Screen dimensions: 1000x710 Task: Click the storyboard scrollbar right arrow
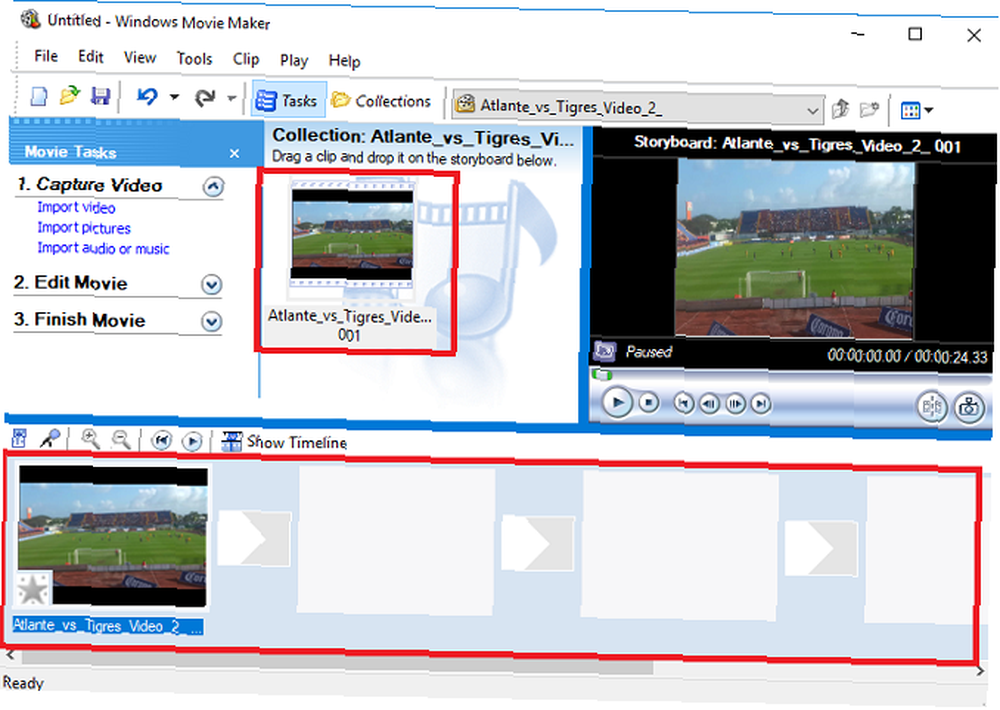tap(981, 670)
